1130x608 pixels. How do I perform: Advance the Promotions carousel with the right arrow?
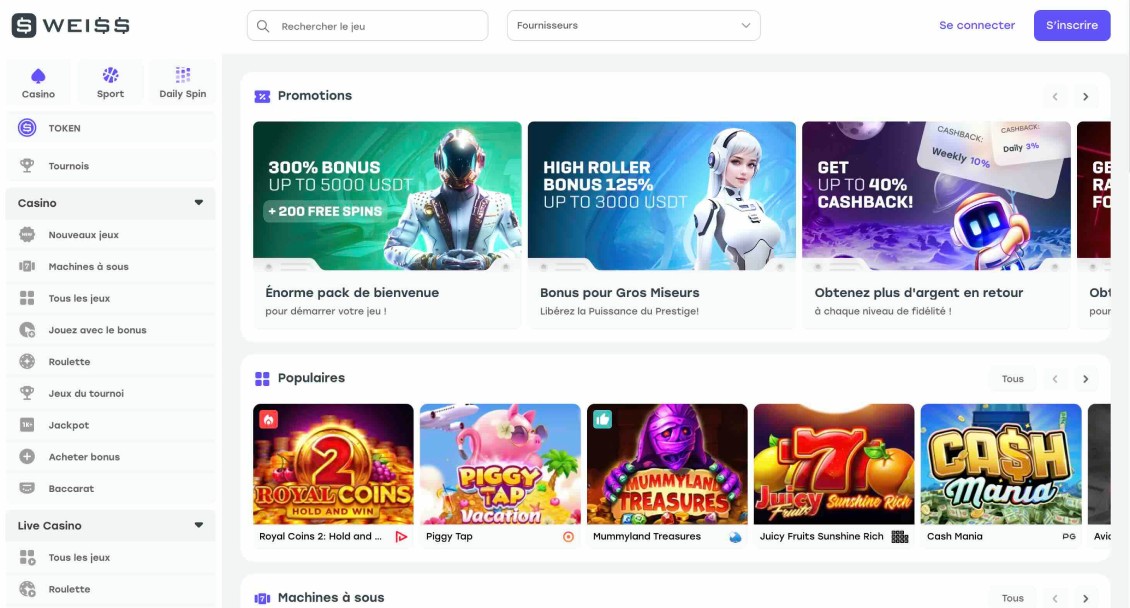pyautogui.click(x=1086, y=96)
